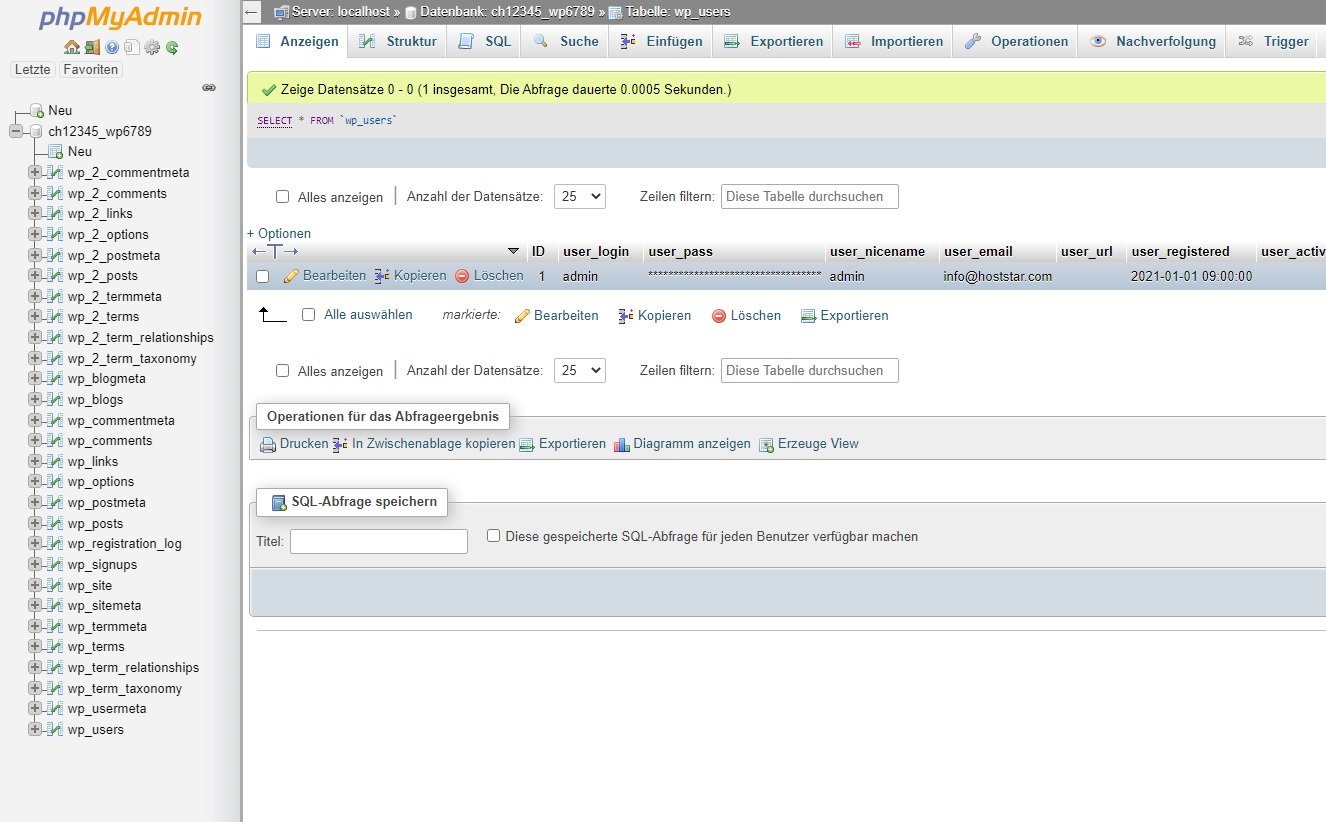Viewport: 1326px width, 822px height.
Task: Go to the Einfügen tab
Action: [x=661, y=41]
